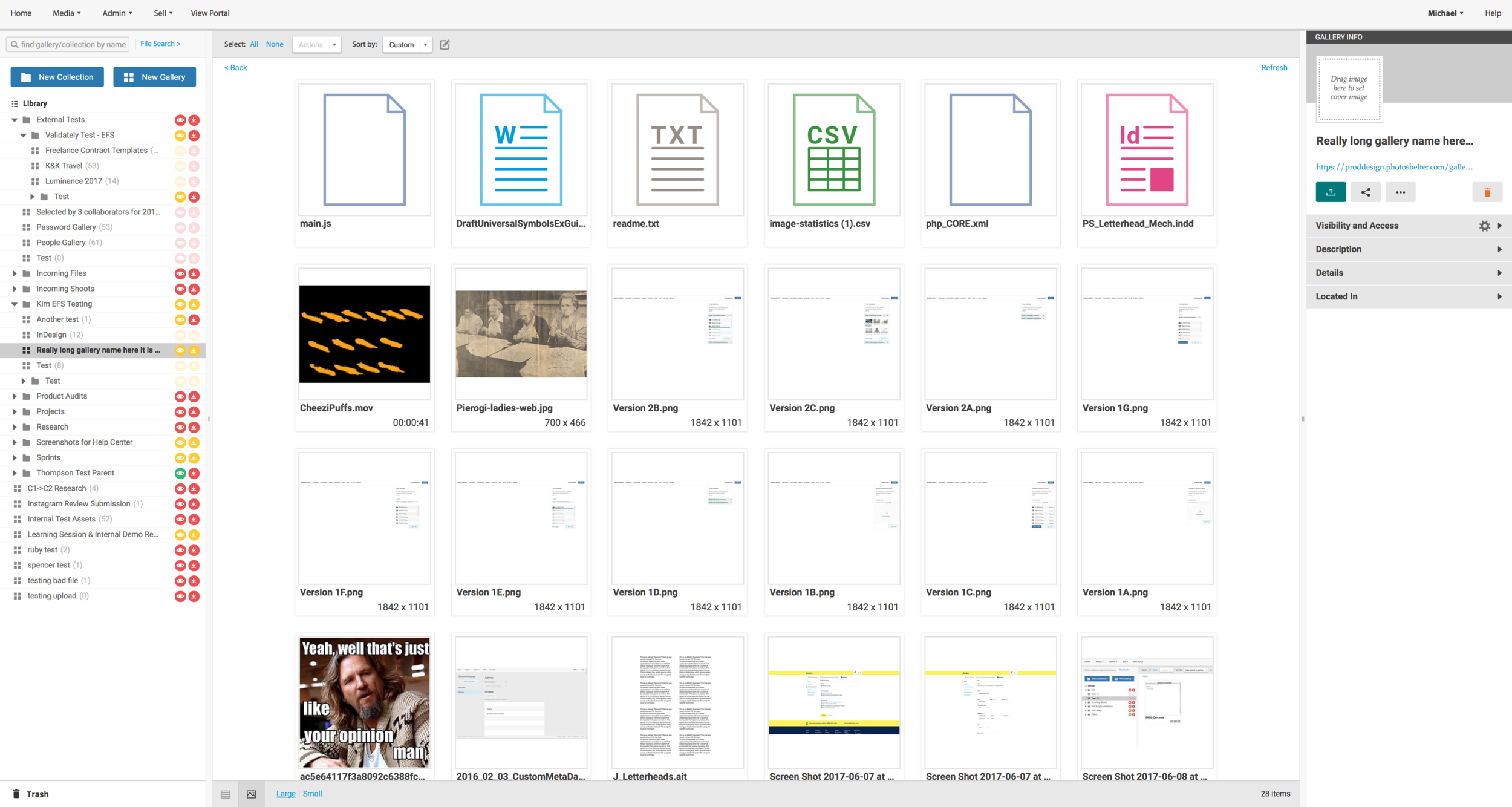Click download icon for Product Audits
The width and height of the screenshot is (1512, 807).
click(x=194, y=397)
